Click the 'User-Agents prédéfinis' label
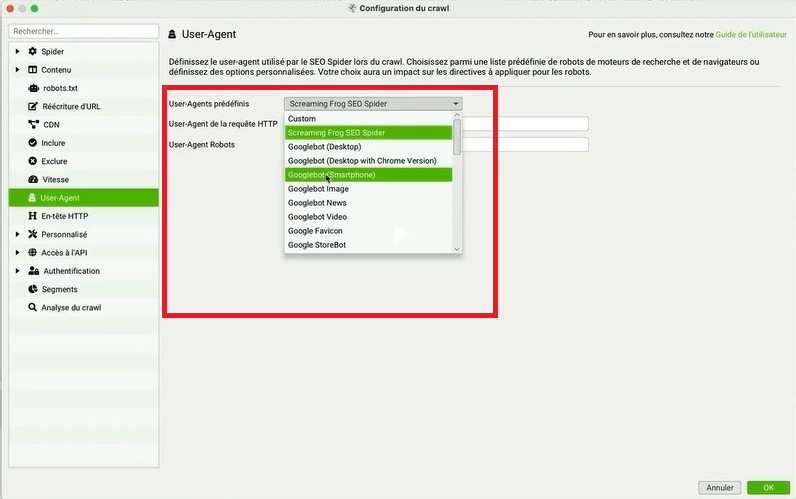 point(209,104)
